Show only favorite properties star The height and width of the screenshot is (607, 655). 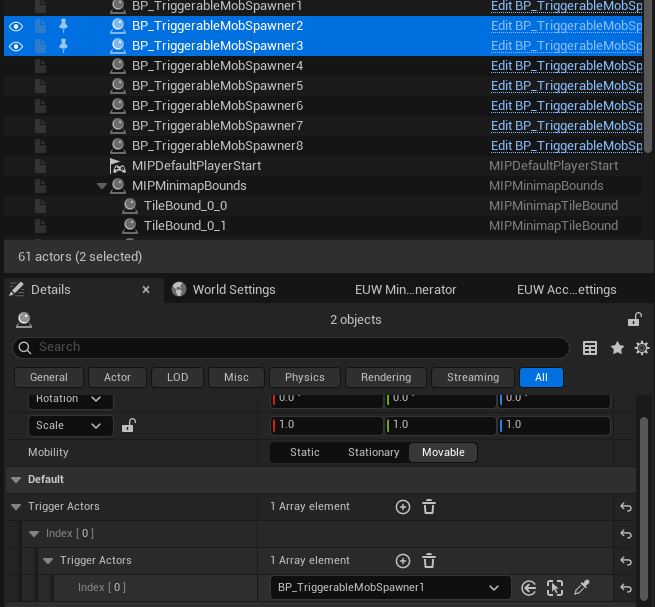[617, 348]
